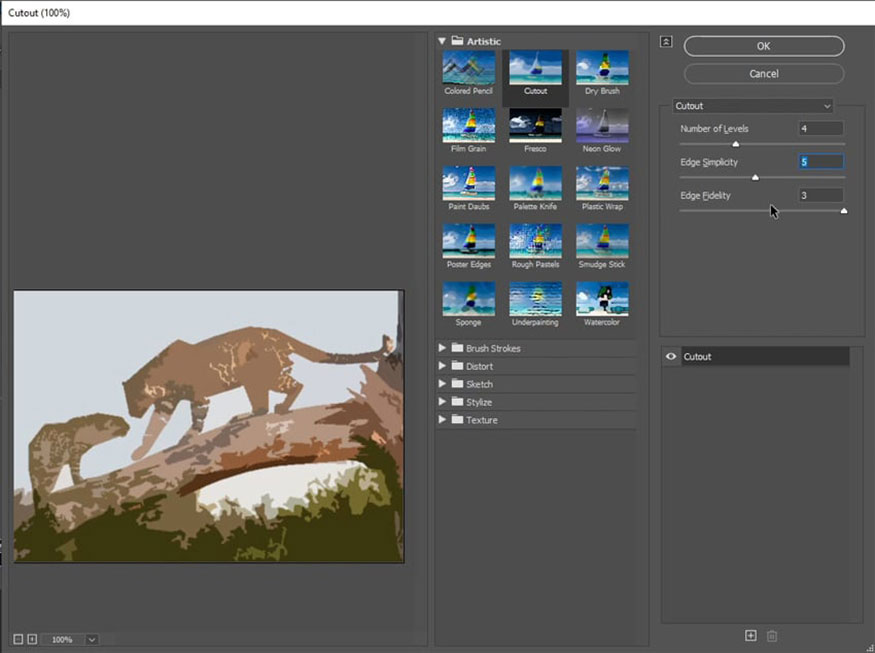Toggle visibility of the Cutout effect layer
This screenshot has width=875, height=653.
point(671,356)
